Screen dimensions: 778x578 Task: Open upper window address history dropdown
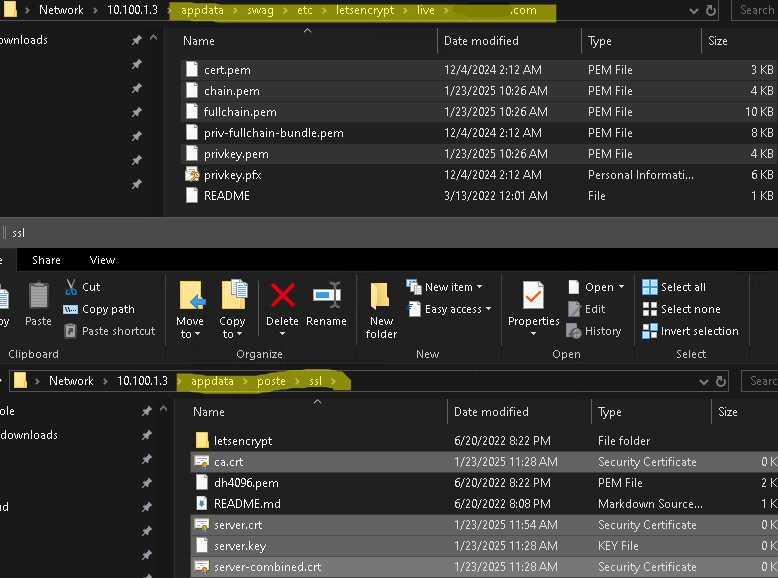pos(694,11)
